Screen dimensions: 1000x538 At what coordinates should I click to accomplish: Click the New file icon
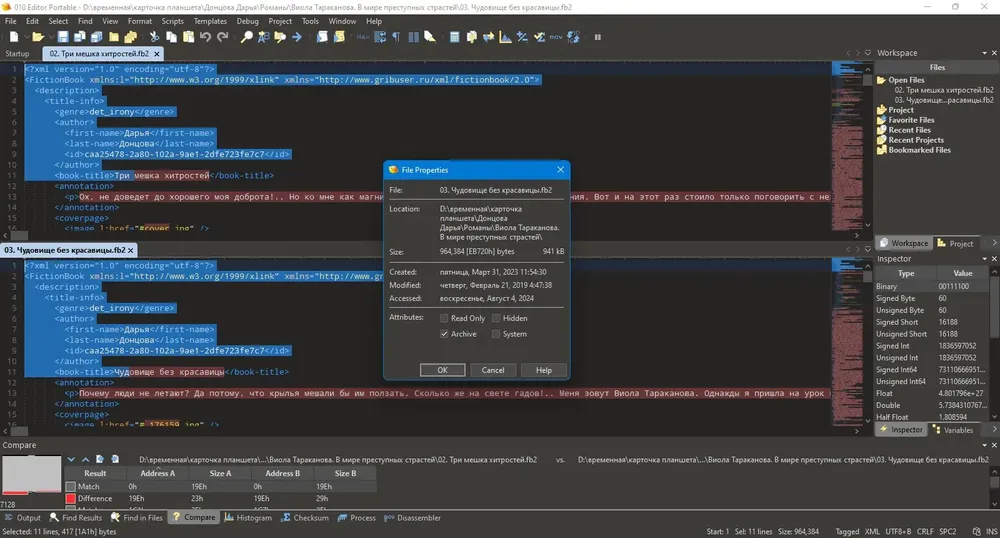click(x=14, y=37)
